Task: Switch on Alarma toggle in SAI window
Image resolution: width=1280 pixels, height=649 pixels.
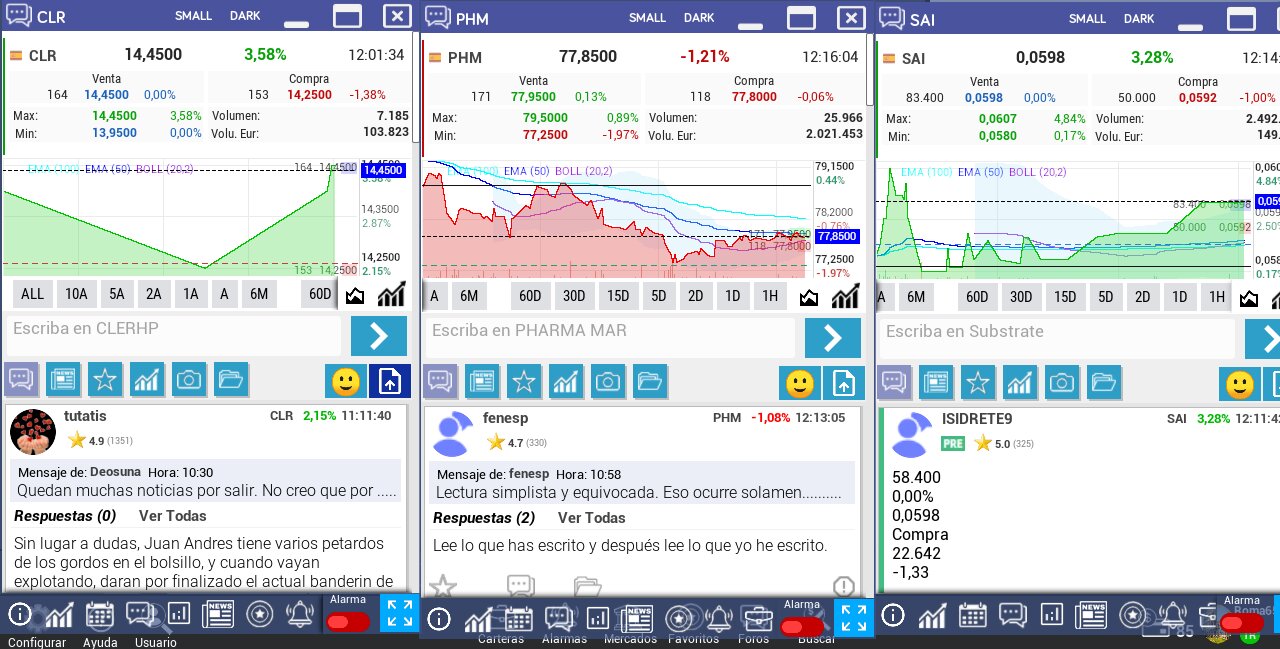Action: (x=1242, y=623)
